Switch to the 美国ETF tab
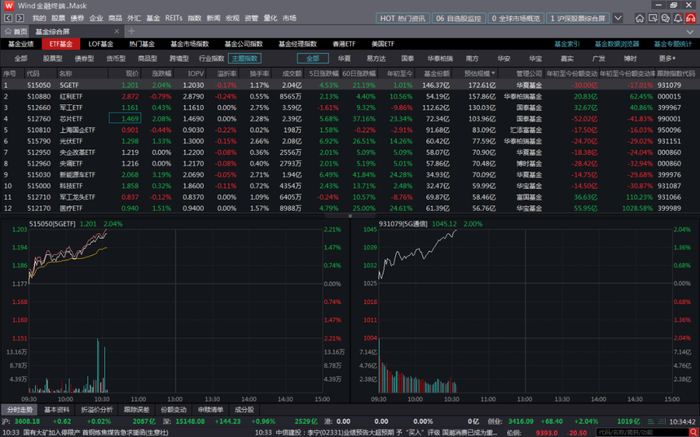This screenshot has height=437, width=700. (x=383, y=44)
